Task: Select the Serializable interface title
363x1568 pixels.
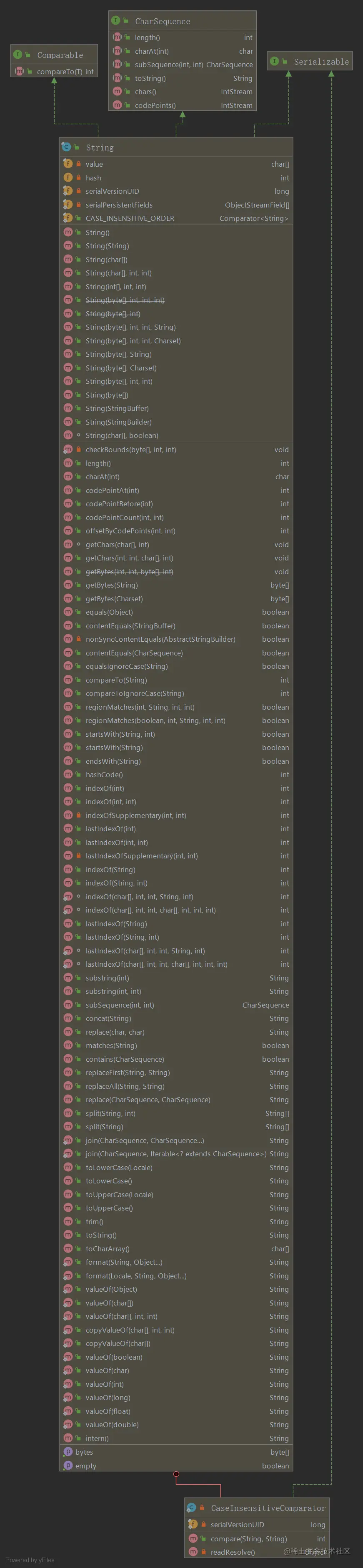Action: tap(321, 62)
